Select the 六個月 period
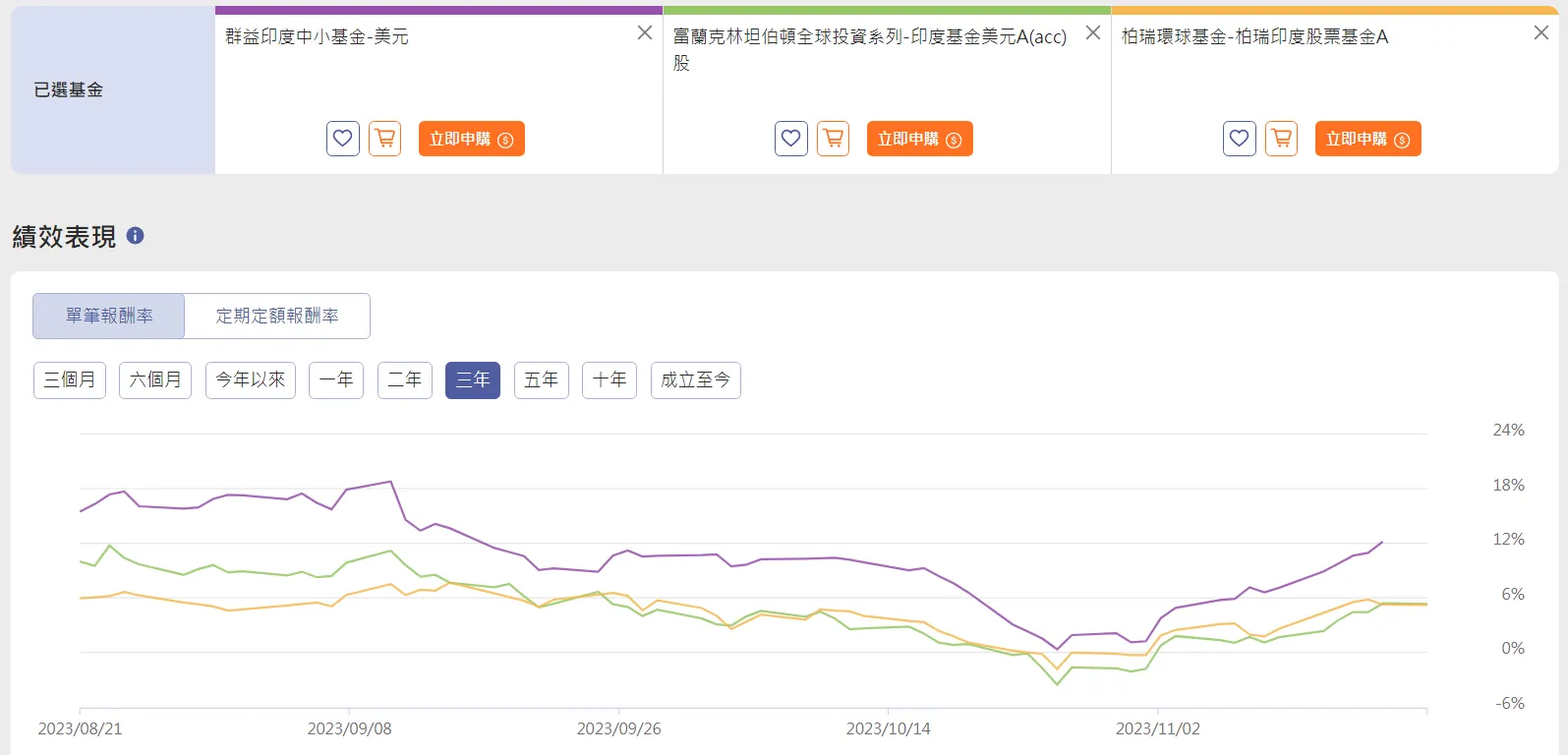This screenshot has height=755, width=1568. coord(155,380)
